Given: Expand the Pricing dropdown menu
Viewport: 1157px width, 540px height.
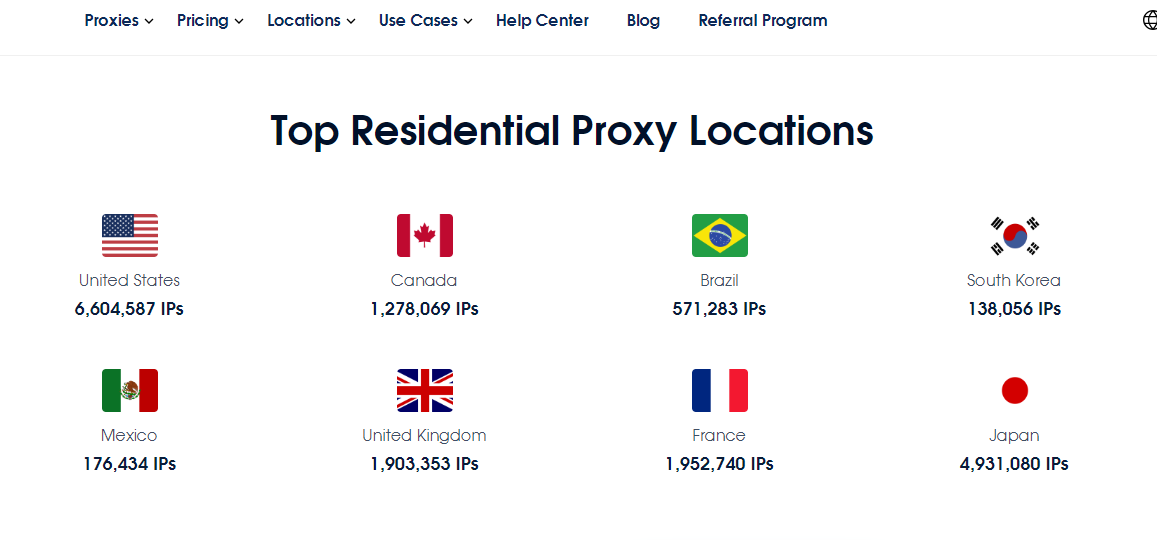Looking at the screenshot, I should pos(210,21).
